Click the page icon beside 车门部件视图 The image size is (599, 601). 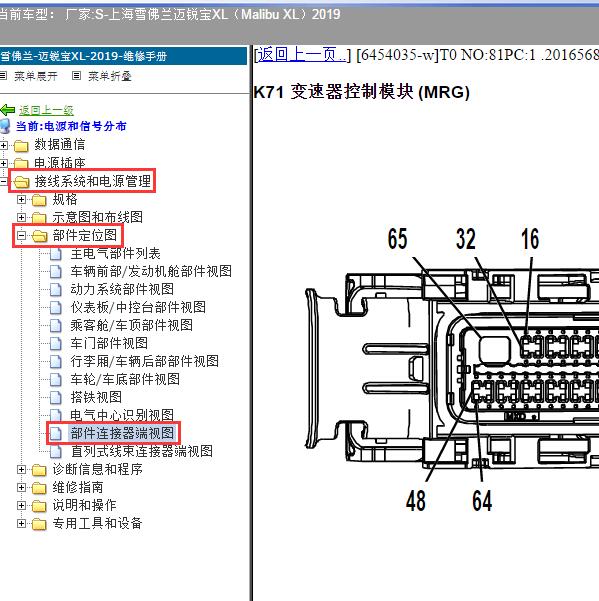tap(56, 343)
